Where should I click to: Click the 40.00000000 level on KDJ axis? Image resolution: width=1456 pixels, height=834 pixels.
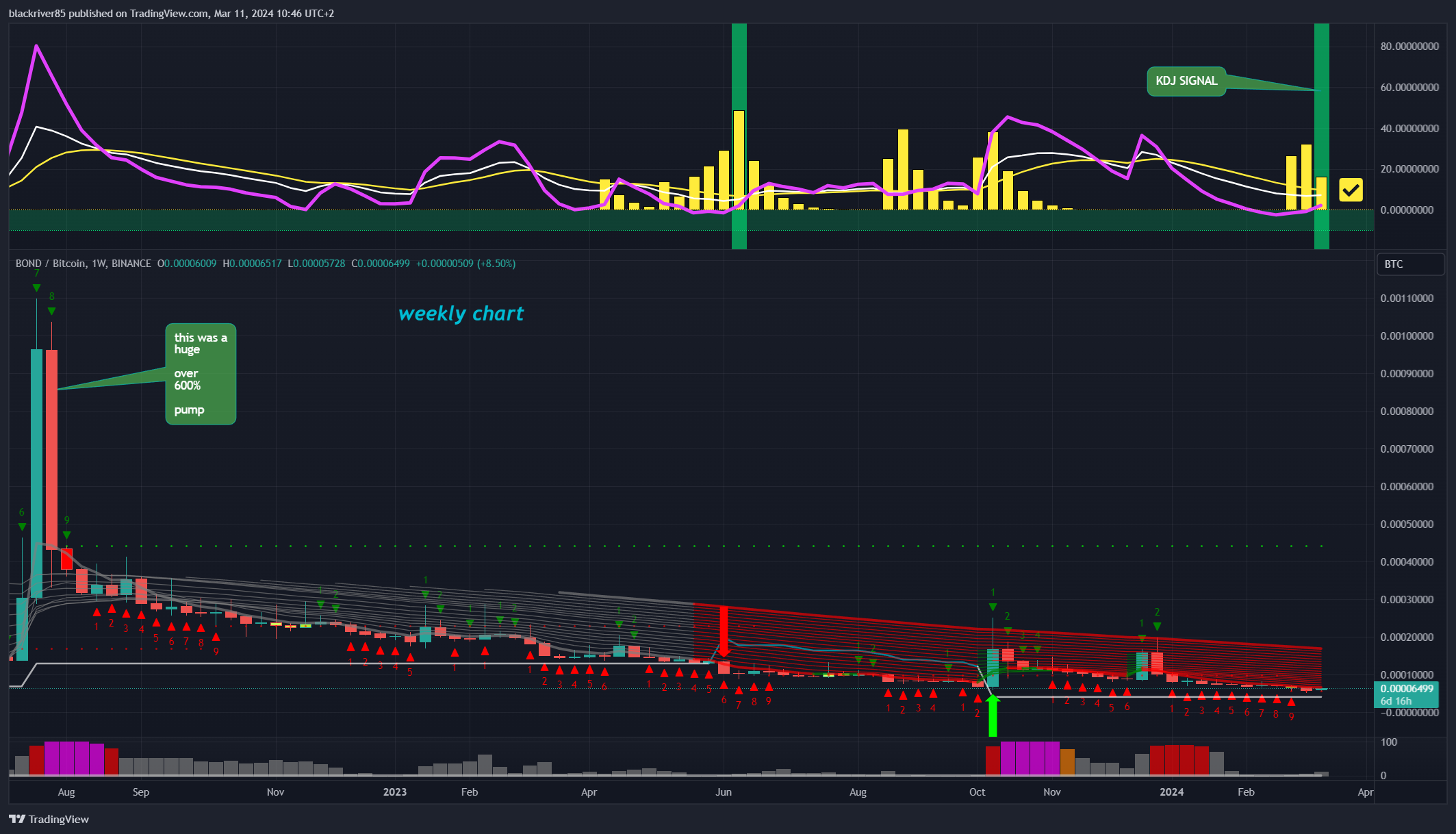point(1409,129)
